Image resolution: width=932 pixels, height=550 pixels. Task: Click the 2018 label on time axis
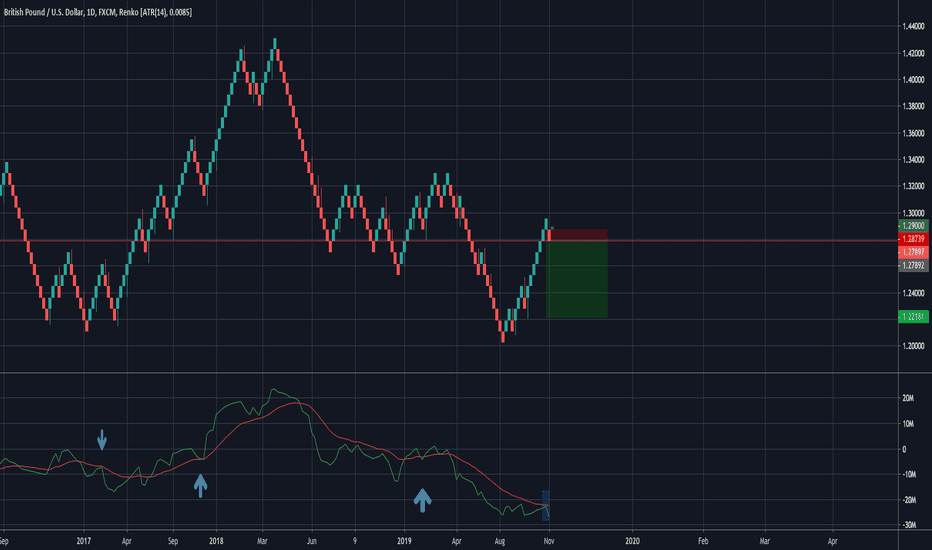(217, 540)
